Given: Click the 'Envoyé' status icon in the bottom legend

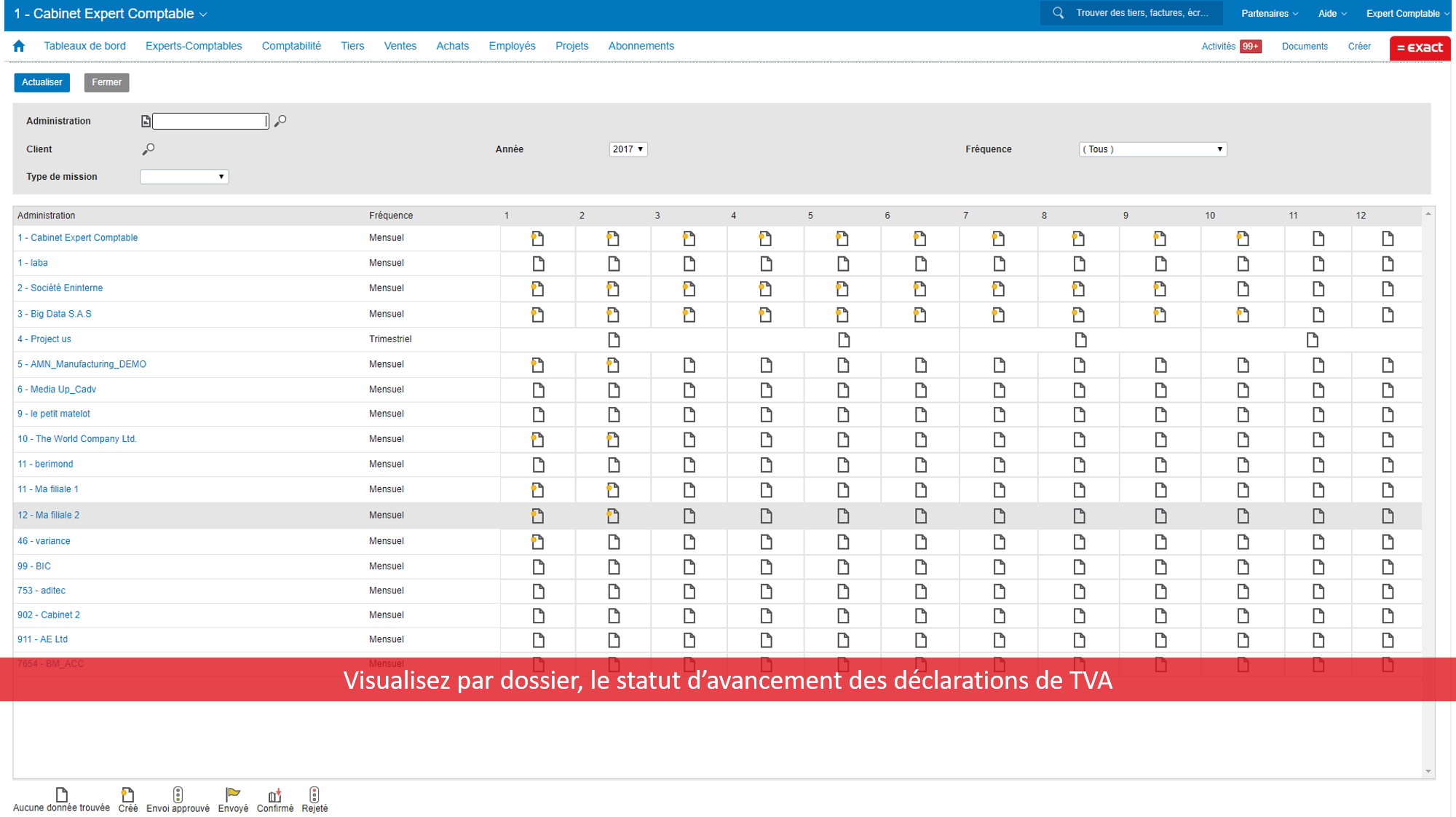Looking at the screenshot, I should (231, 794).
